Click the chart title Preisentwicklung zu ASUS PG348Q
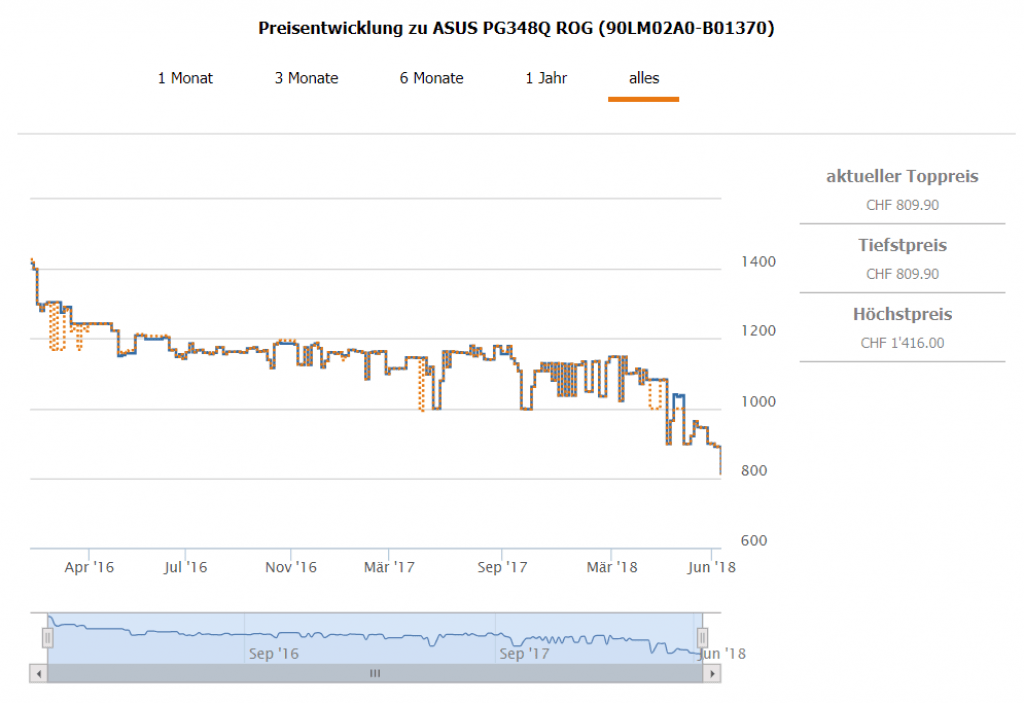The height and width of the screenshot is (703, 1024). (x=516, y=28)
